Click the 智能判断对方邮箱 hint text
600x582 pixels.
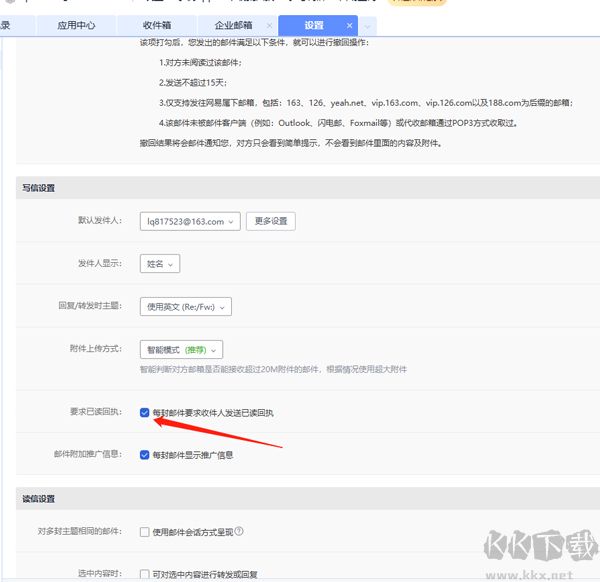click(273, 369)
